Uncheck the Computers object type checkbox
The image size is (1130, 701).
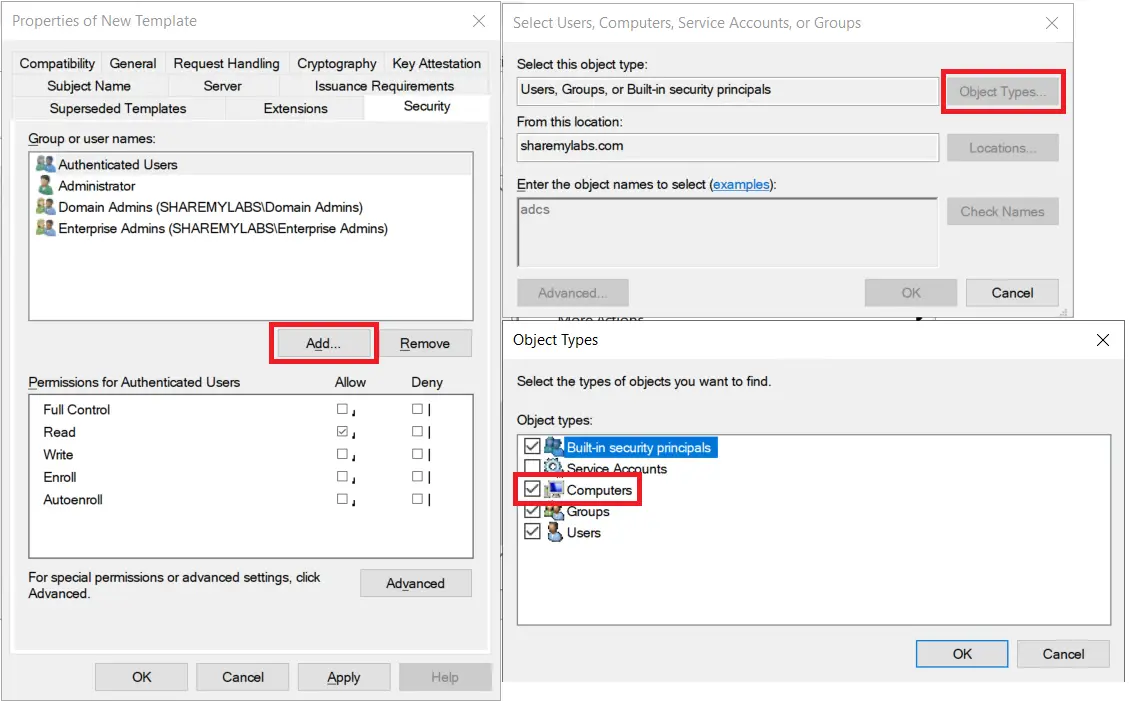(531, 490)
